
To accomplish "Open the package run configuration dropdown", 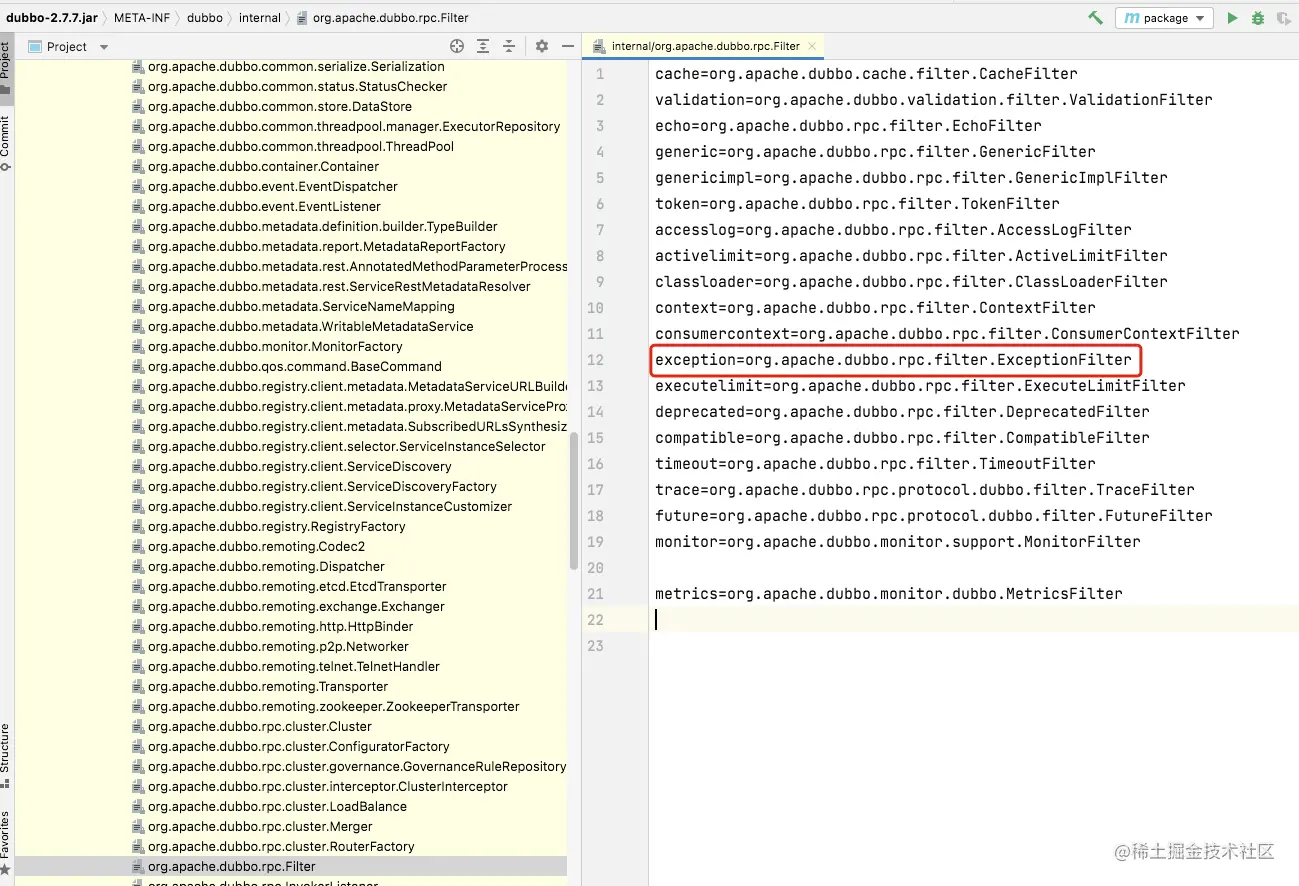I will click(1164, 18).
